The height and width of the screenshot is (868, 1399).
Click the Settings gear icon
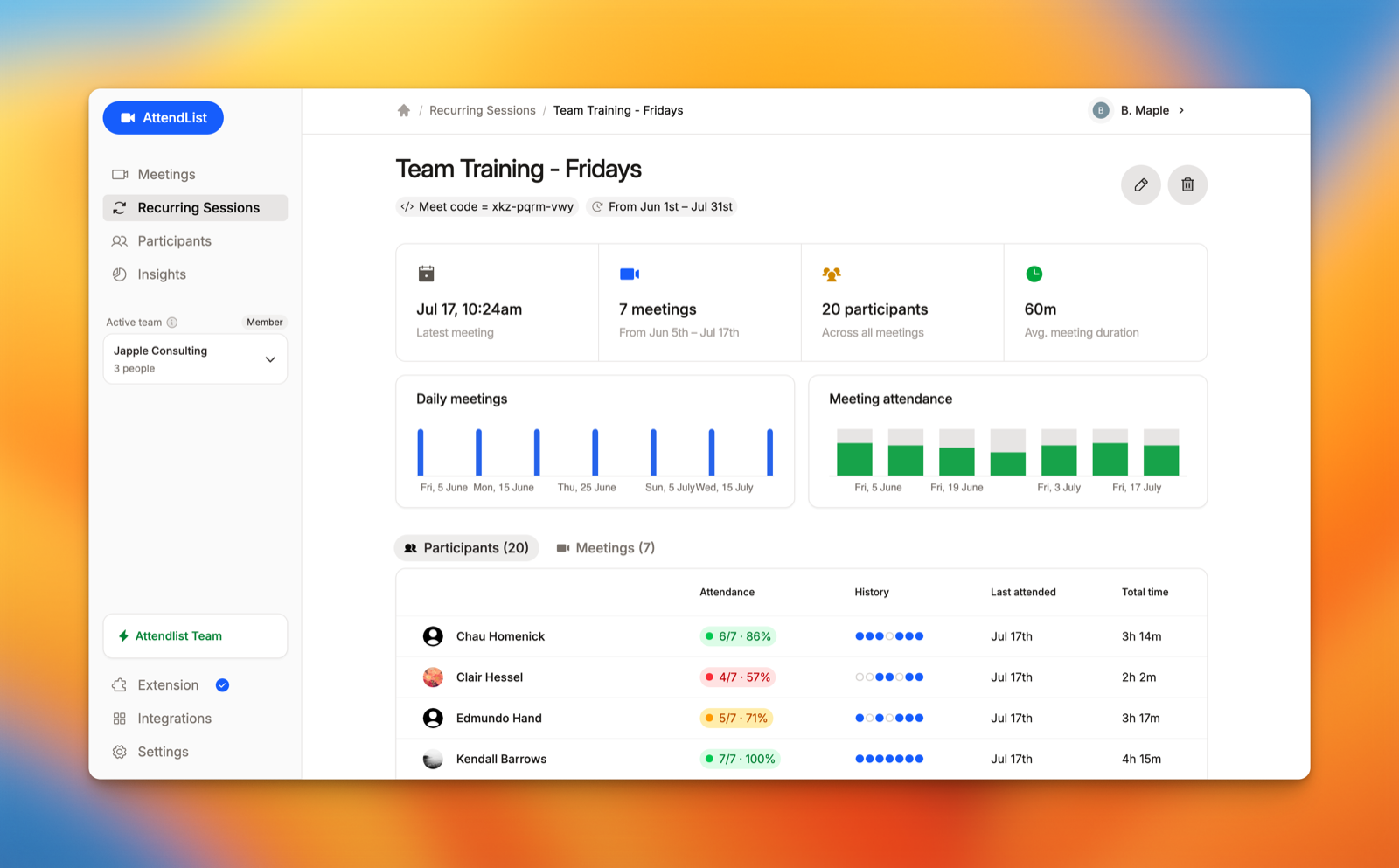click(120, 752)
